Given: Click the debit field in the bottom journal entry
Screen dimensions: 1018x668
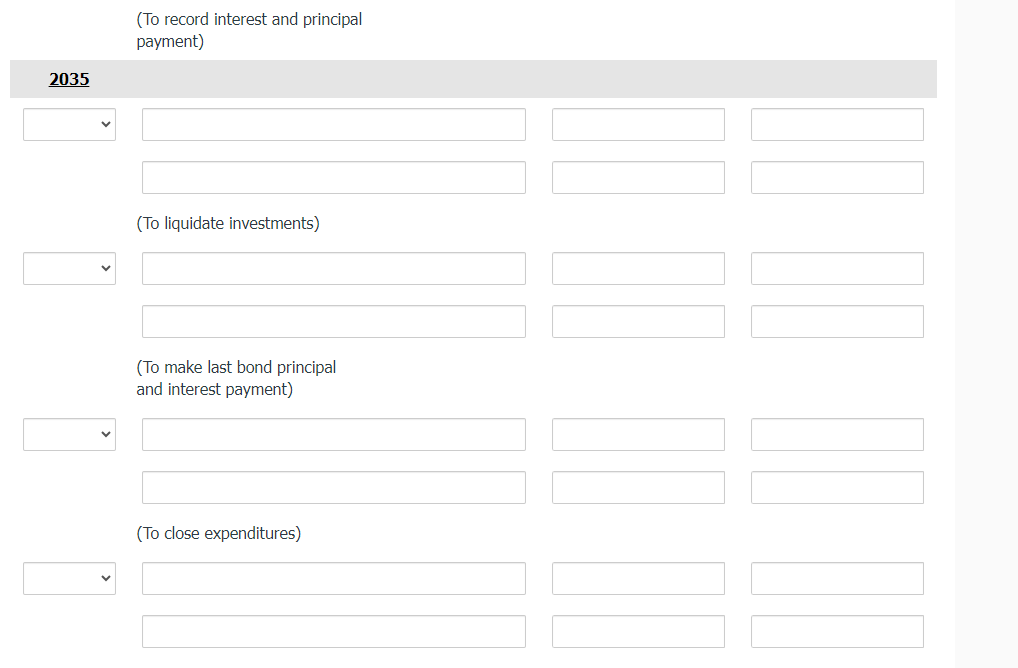Looking at the screenshot, I should click(638, 578).
